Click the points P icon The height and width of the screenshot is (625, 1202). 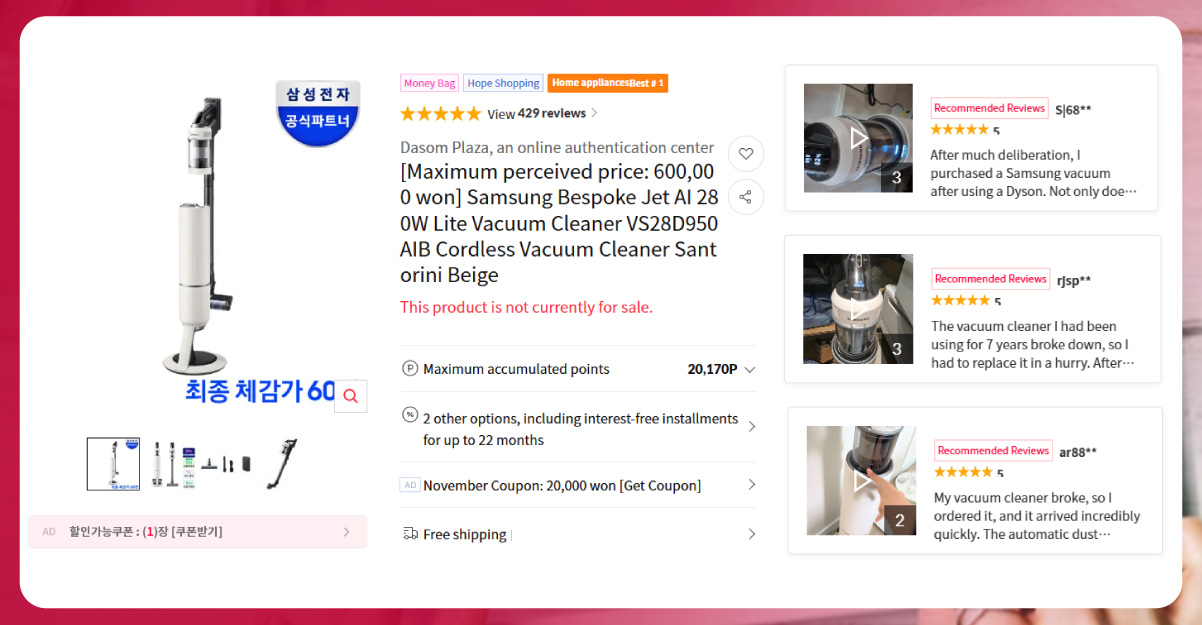[409, 368]
